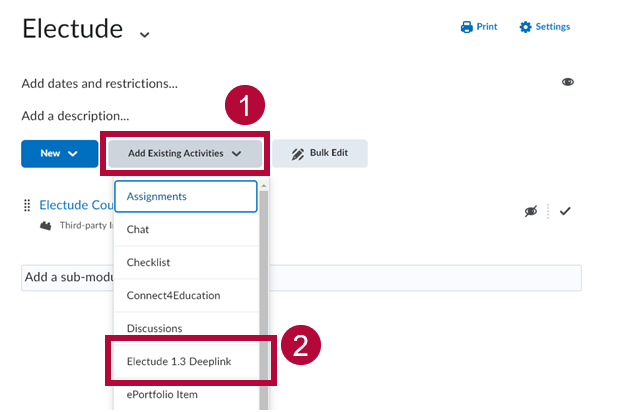
Task: Click the printer icon beside Print
Action: [466, 27]
